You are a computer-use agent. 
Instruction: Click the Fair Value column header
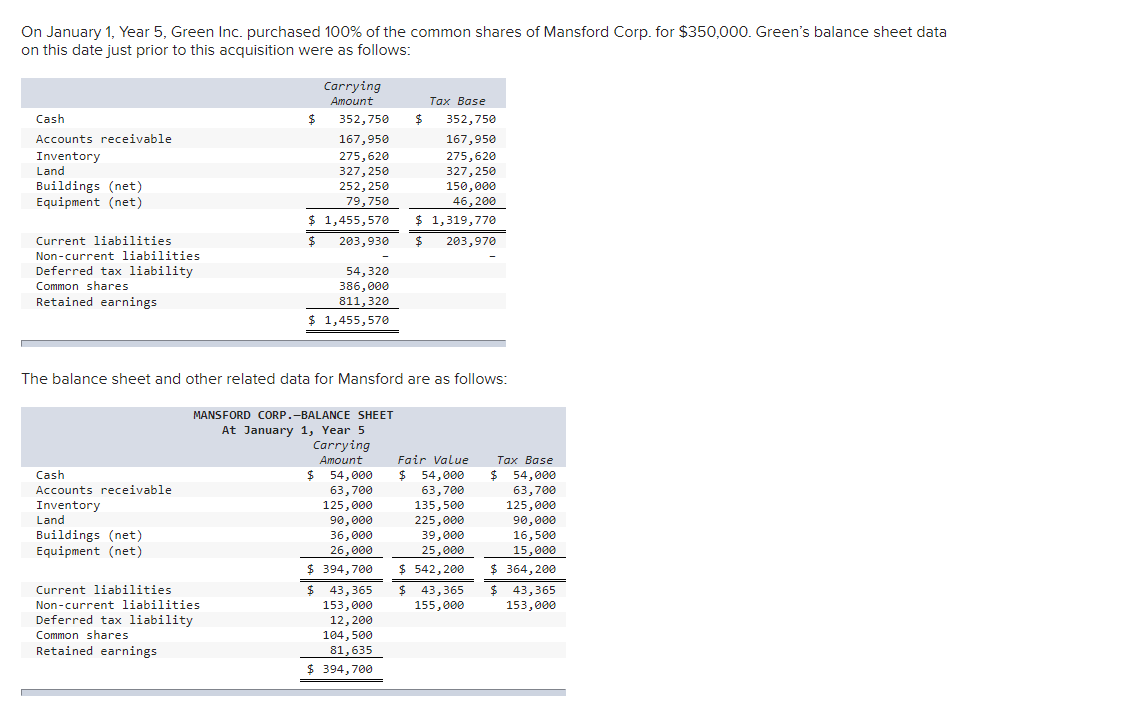tap(433, 460)
